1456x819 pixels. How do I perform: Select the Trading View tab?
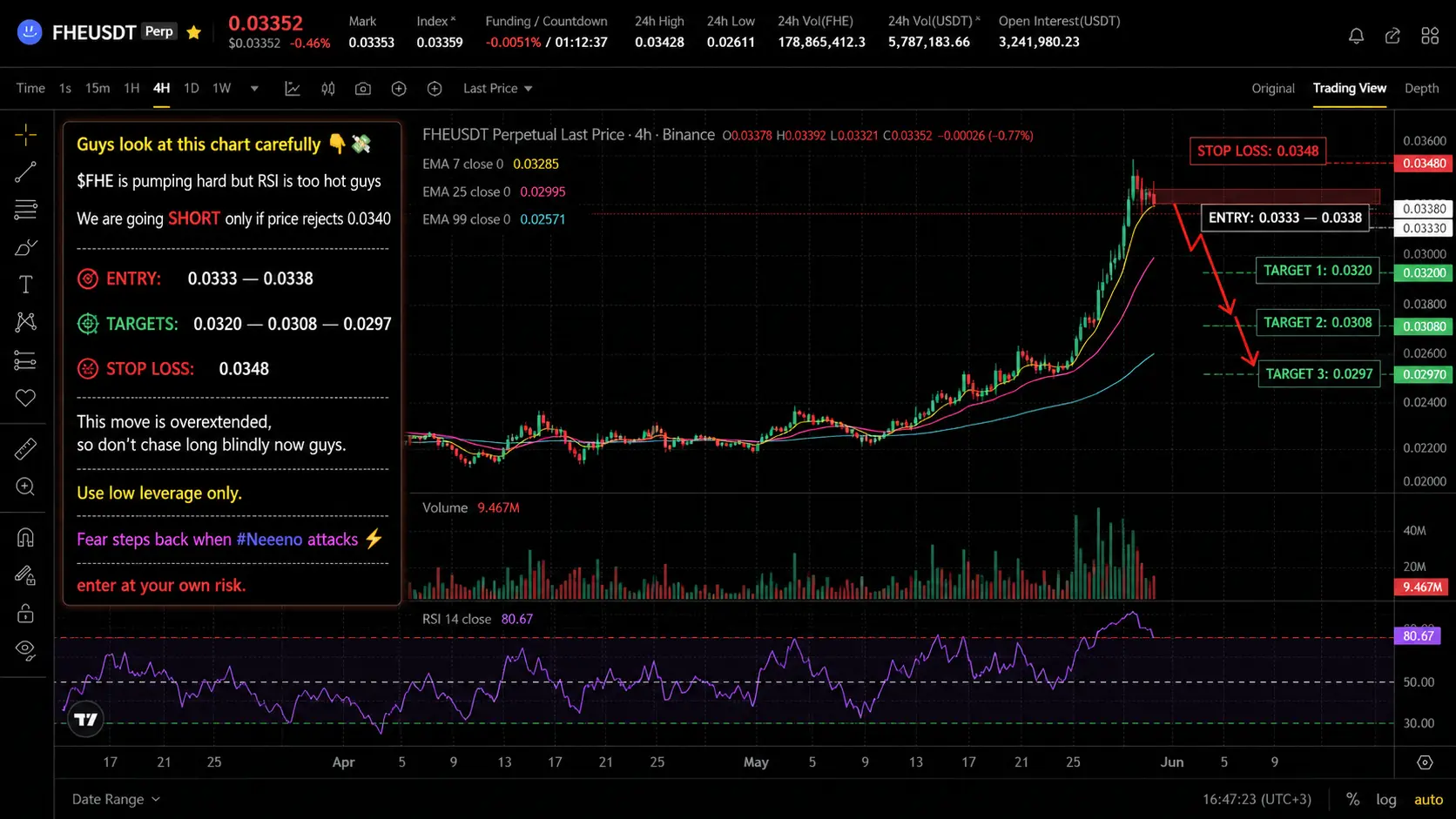pyautogui.click(x=1350, y=89)
